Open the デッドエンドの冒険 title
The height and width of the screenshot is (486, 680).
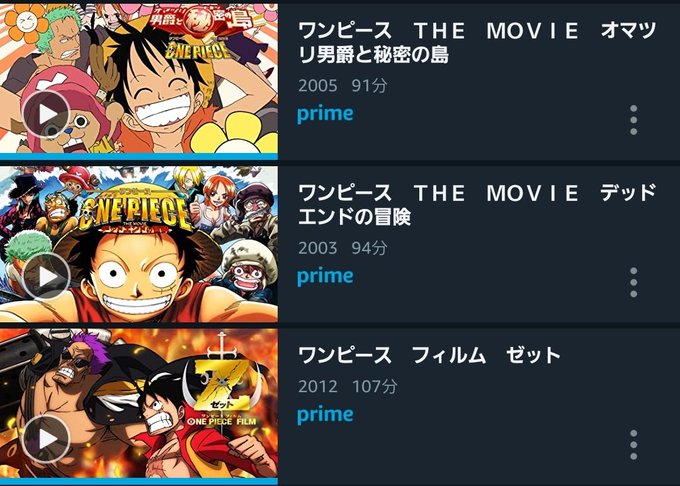point(477,205)
